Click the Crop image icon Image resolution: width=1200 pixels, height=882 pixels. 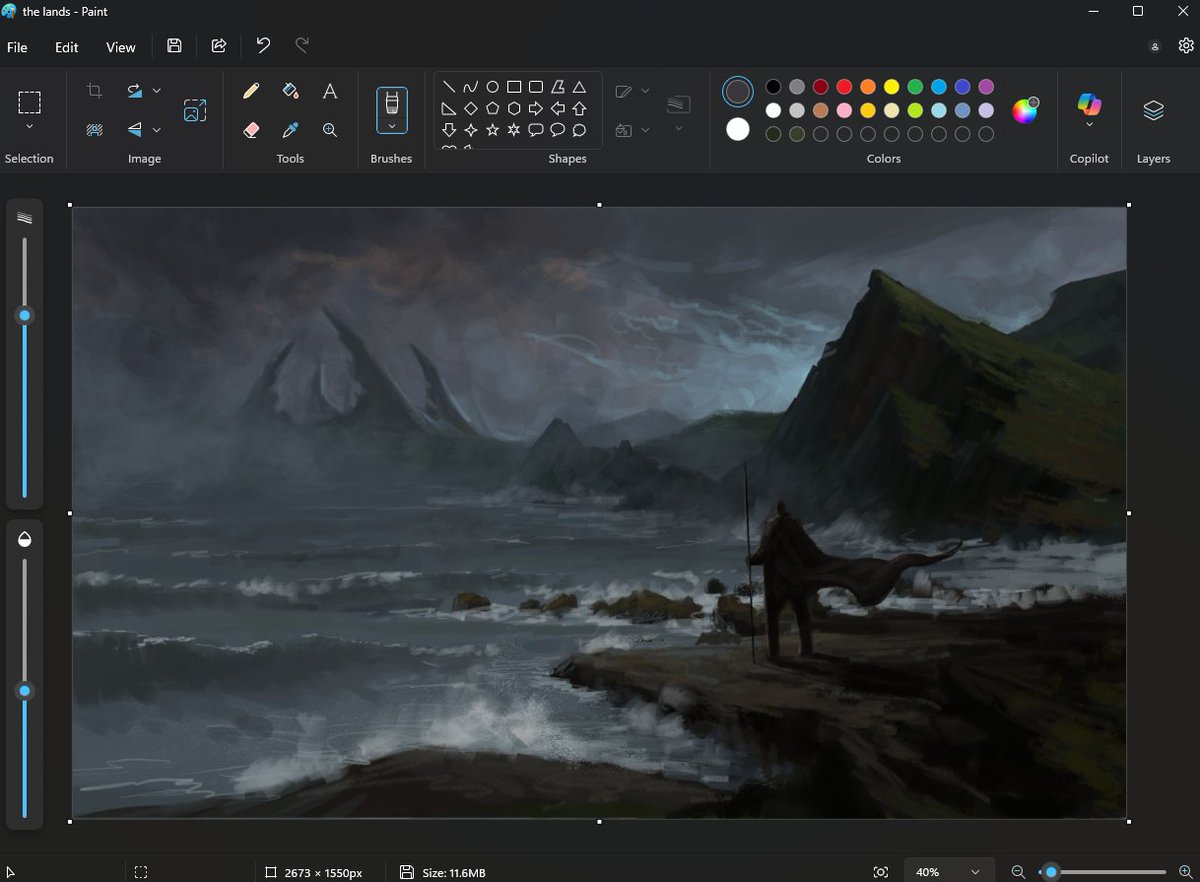tap(94, 91)
